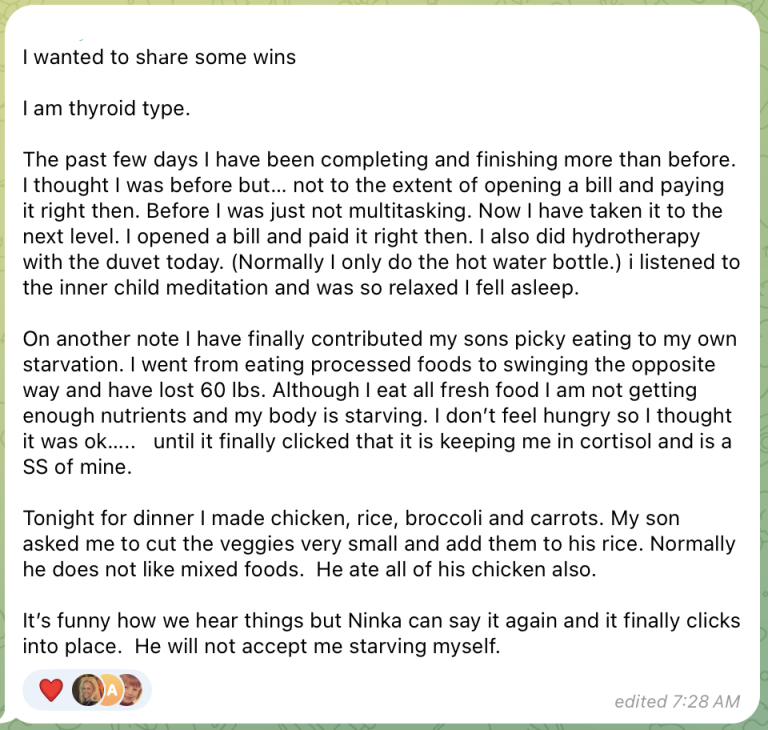
Task: Click the line starting 'Tonight for dinner'
Action: (351, 518)
